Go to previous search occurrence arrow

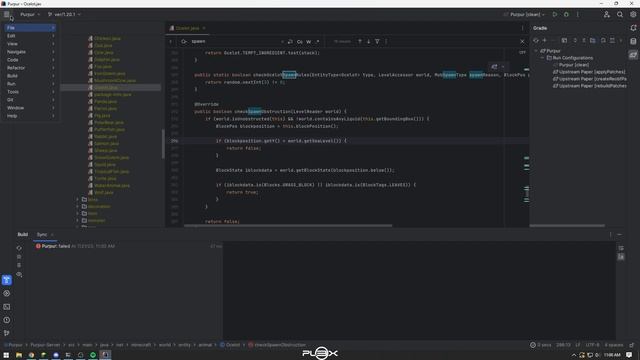pyautogui.click(x=360, y=41)
